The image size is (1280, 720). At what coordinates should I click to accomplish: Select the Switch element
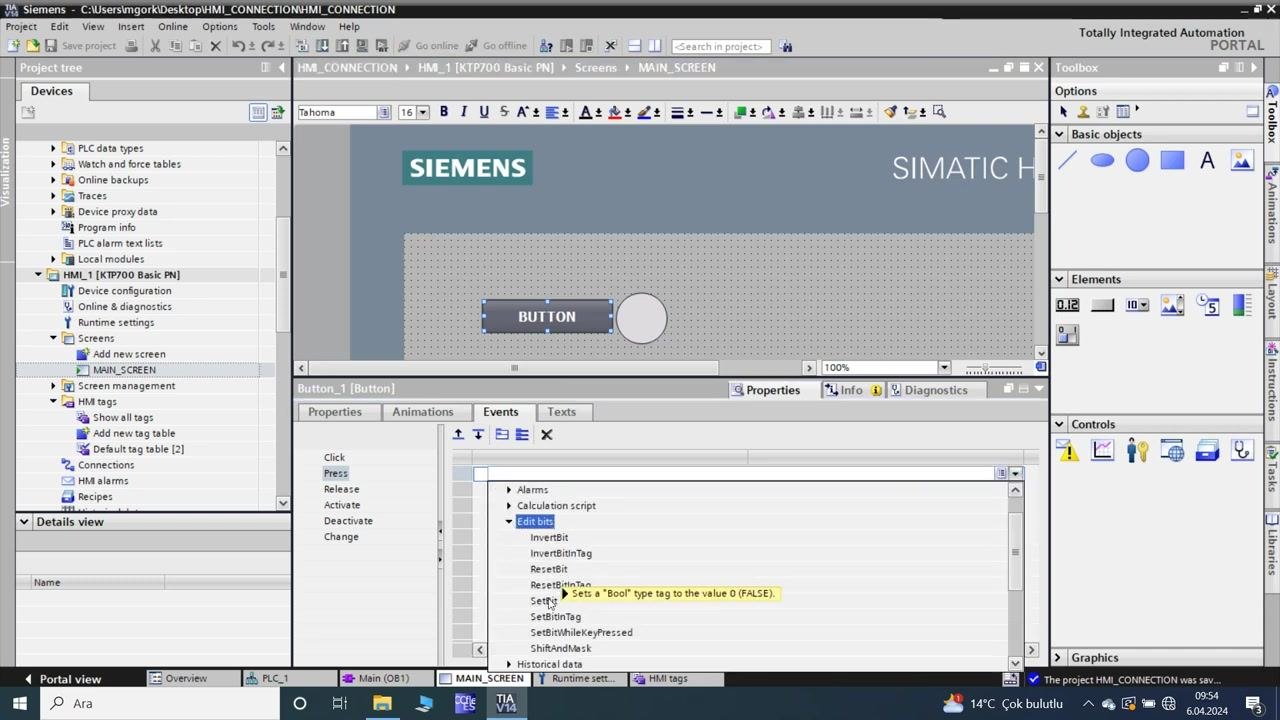(1067, 336)
